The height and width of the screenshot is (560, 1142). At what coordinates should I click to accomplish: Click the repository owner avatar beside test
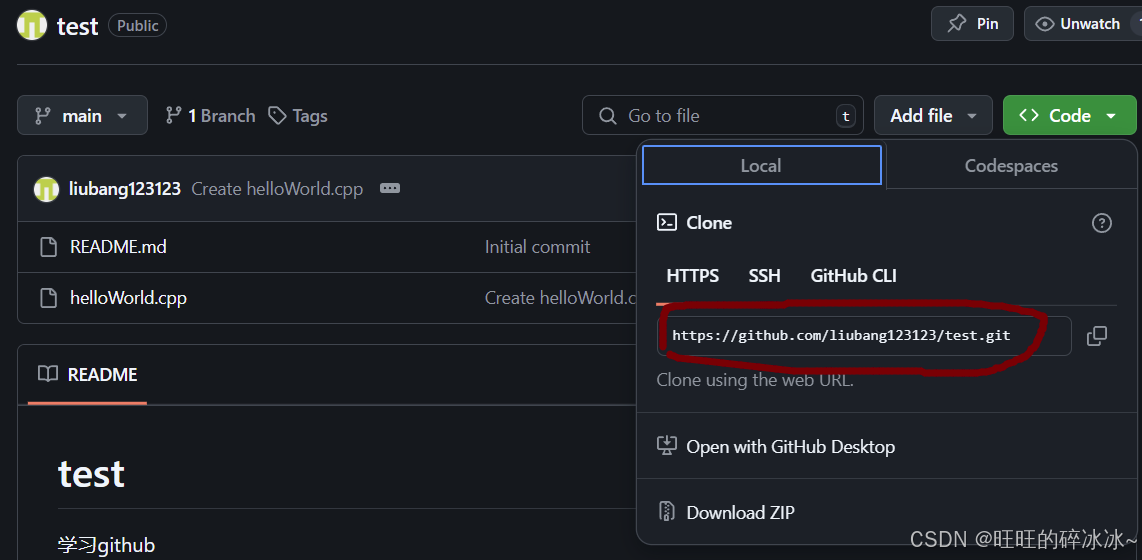point(32,25)
